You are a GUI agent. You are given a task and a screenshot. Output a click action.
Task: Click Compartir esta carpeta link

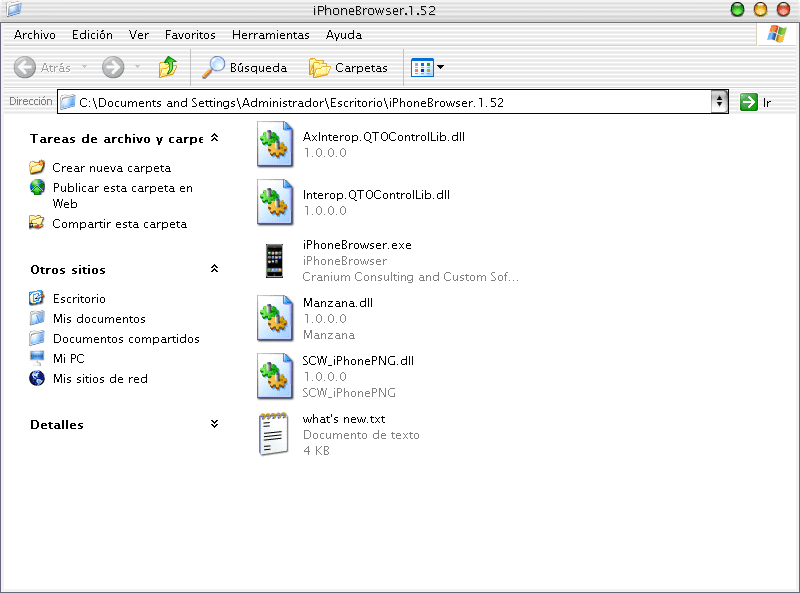pos(119,224)
